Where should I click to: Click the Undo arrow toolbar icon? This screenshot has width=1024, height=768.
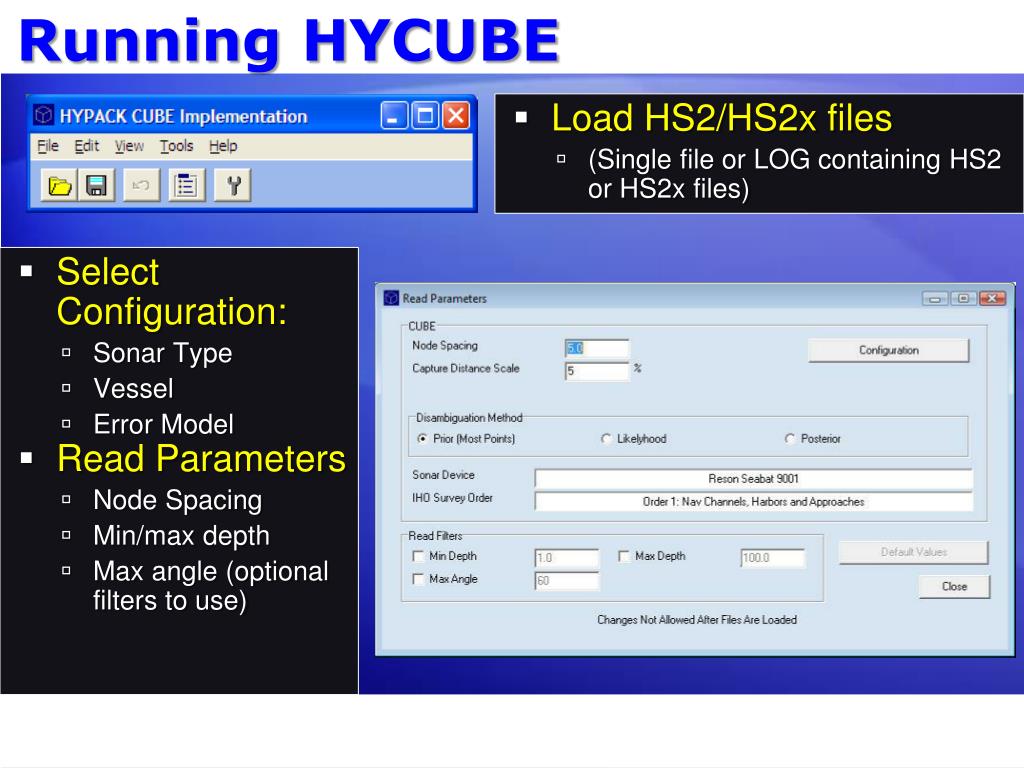141,186
